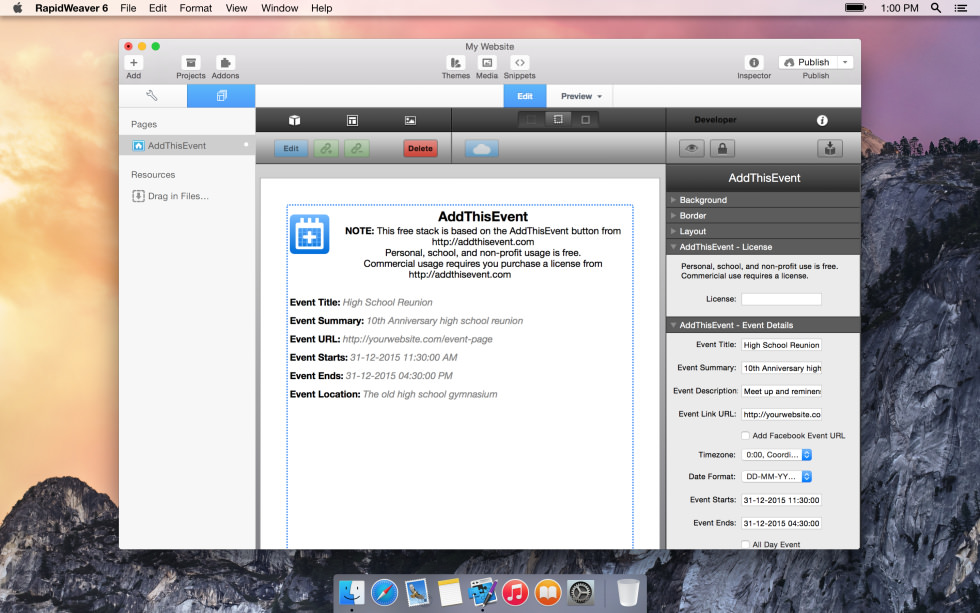Click the Publish button
980x613 pixels.
808,62
